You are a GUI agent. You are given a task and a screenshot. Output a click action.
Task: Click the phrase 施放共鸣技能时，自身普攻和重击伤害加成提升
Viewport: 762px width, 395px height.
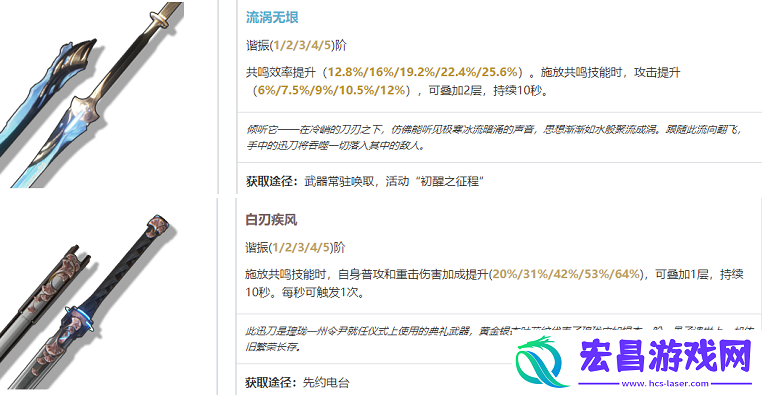pyautogui.click(x=366, y=274)
